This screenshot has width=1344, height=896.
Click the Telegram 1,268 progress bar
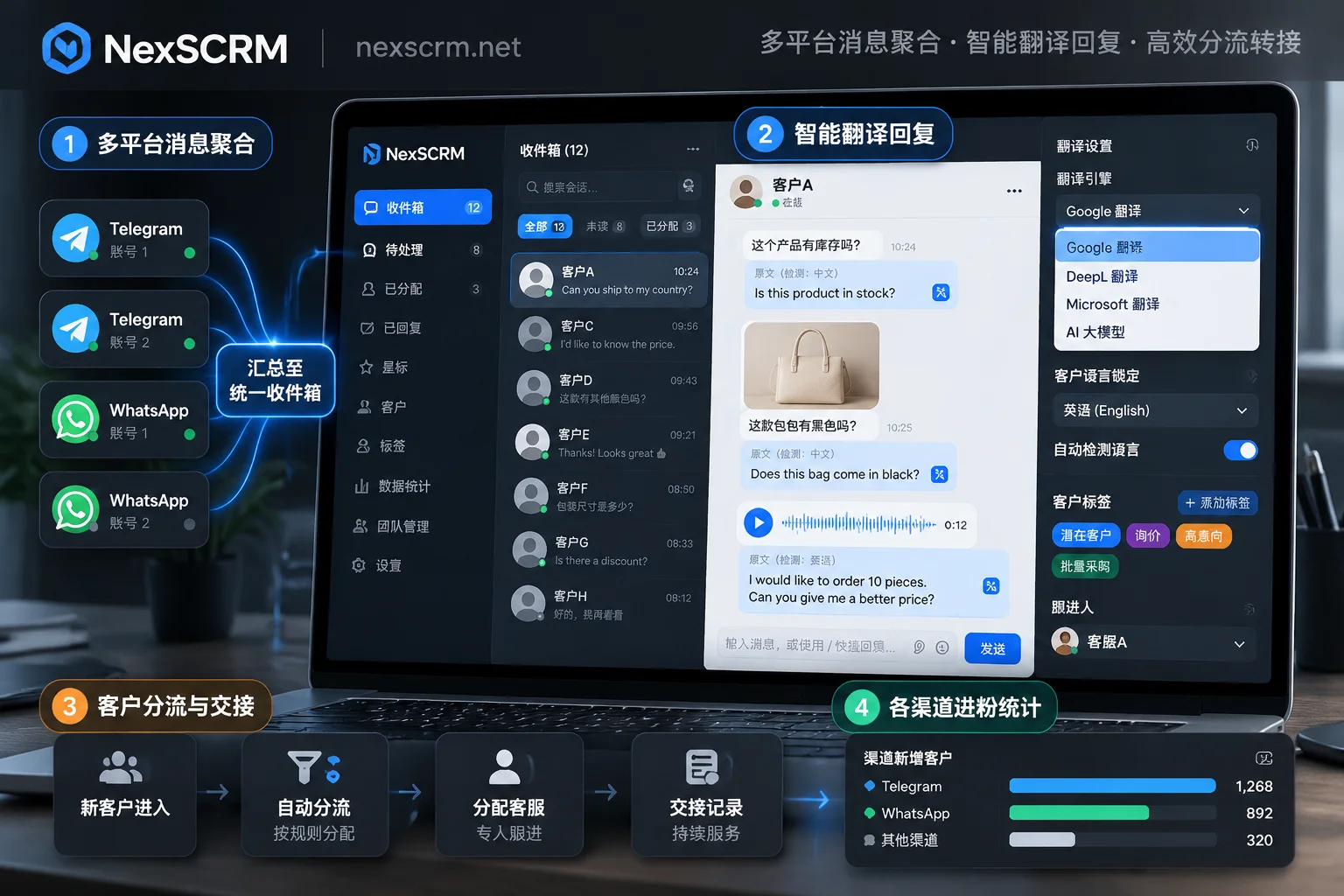point(1112,786)
